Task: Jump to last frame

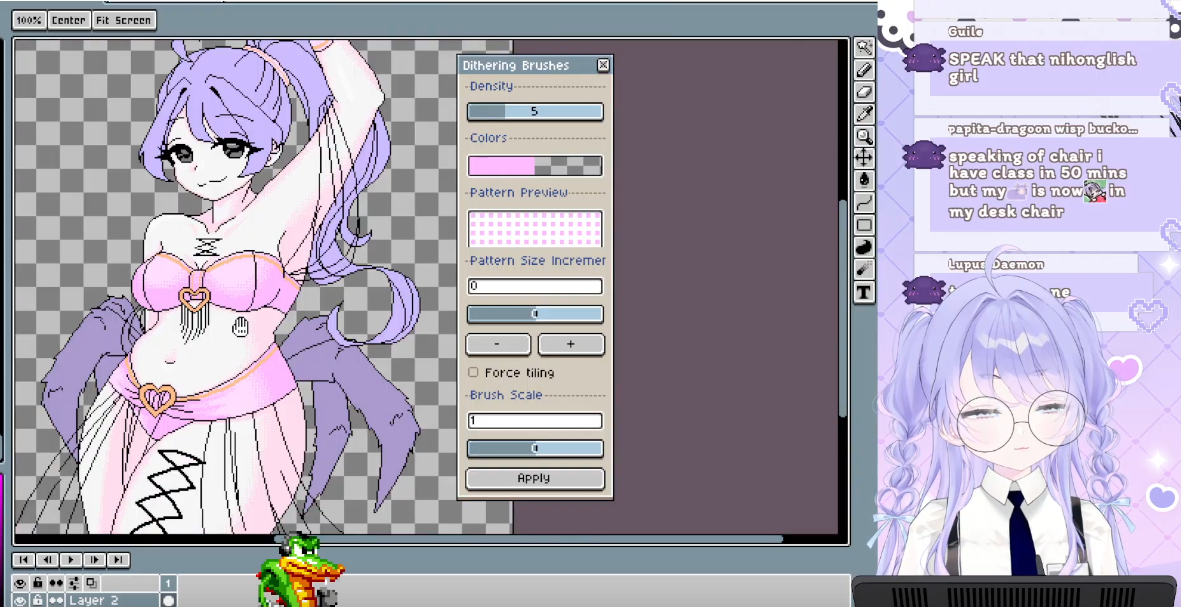Action: click(117, 560)
